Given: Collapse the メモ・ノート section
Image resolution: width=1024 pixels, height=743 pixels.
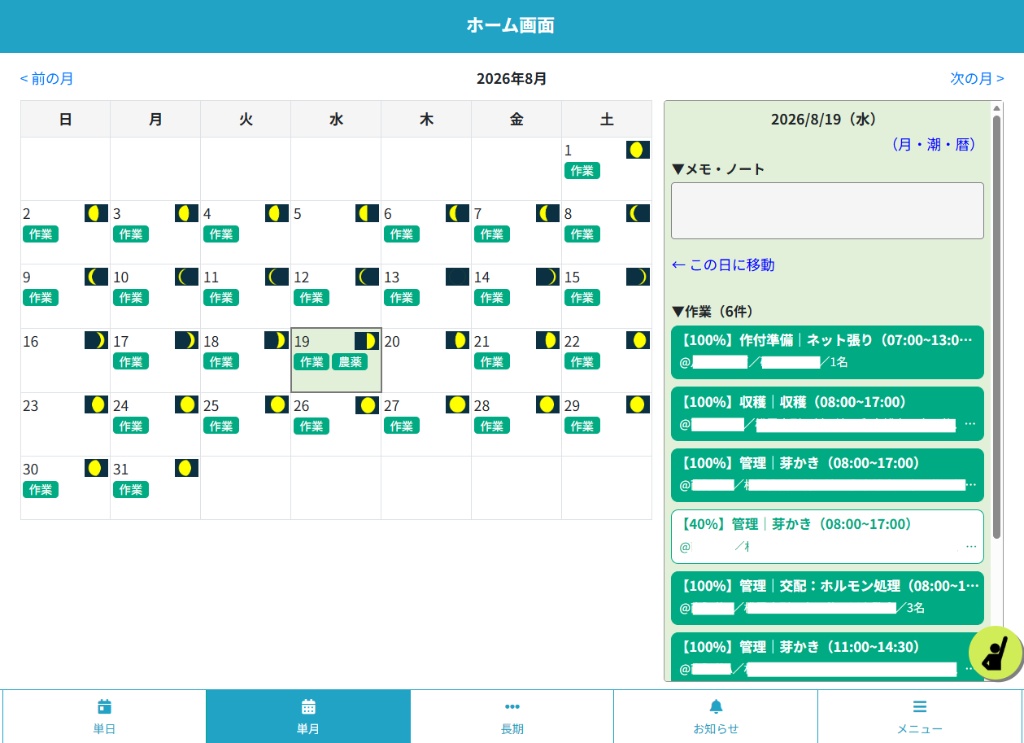Looking at the screenshot, I should click(x=718, y=169).
